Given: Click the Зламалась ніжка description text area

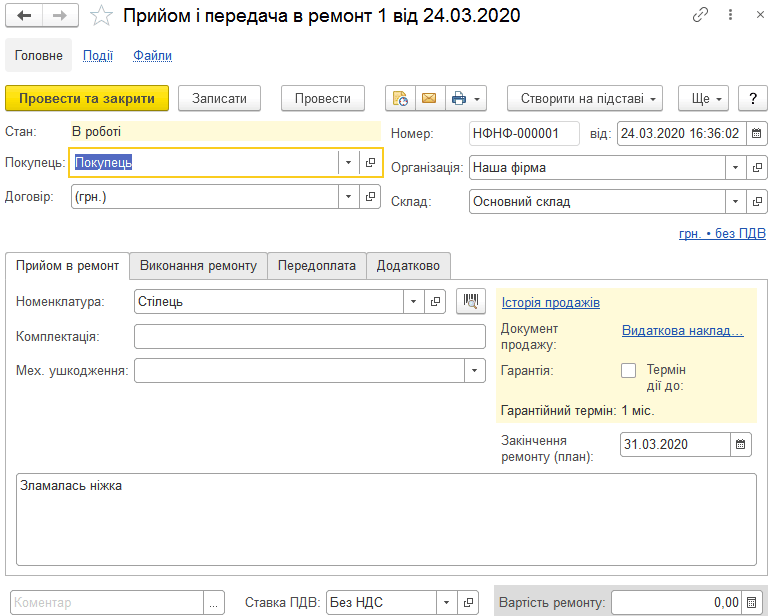Looking at the screenshot, I should click(386, 519).
